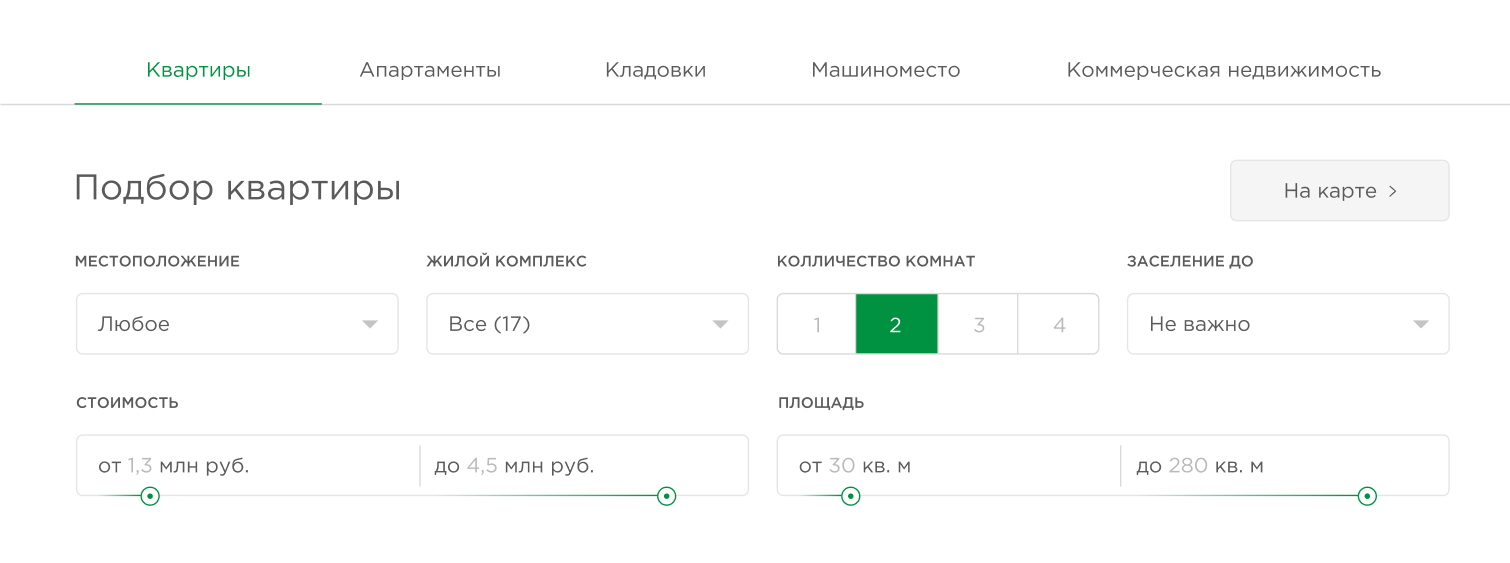Viewport: 1510px width, 563px height.
Task: Open the Коммерческая недвижимость tab
Action: pyautogui.click(x=1224, y=70)
